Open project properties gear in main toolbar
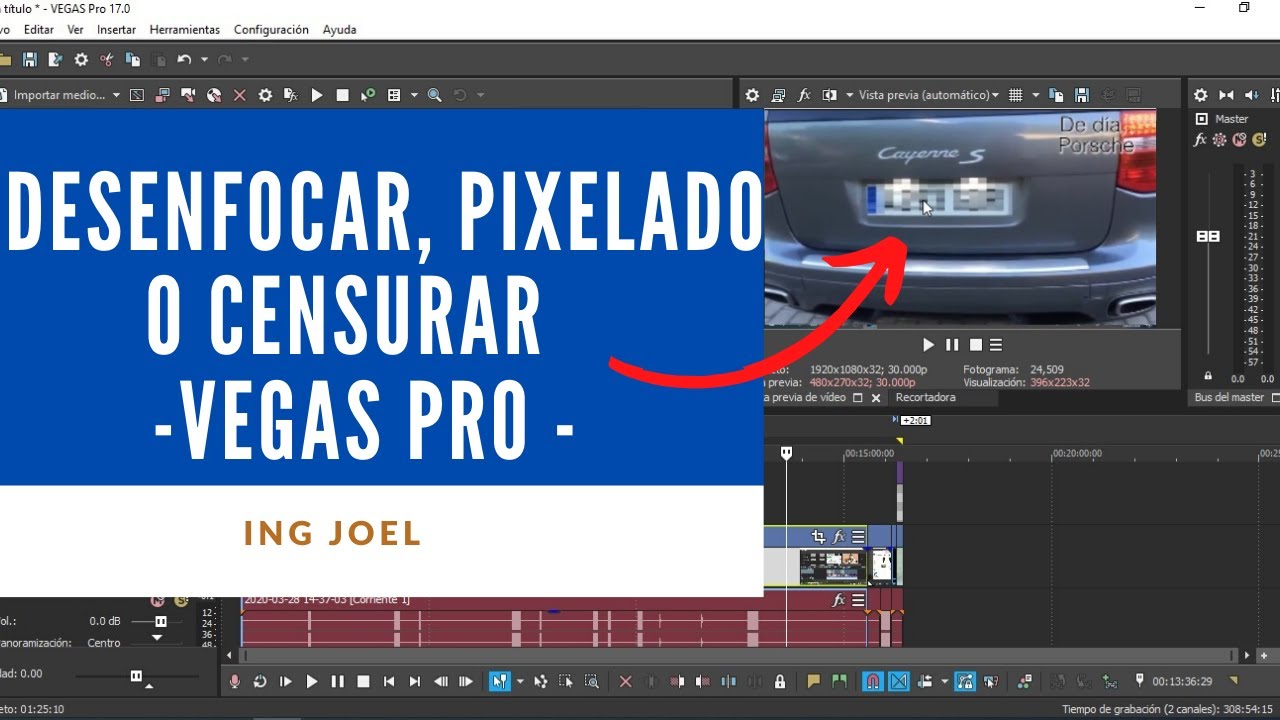This screenshot has height=720, width=1280. coord(81,60)
